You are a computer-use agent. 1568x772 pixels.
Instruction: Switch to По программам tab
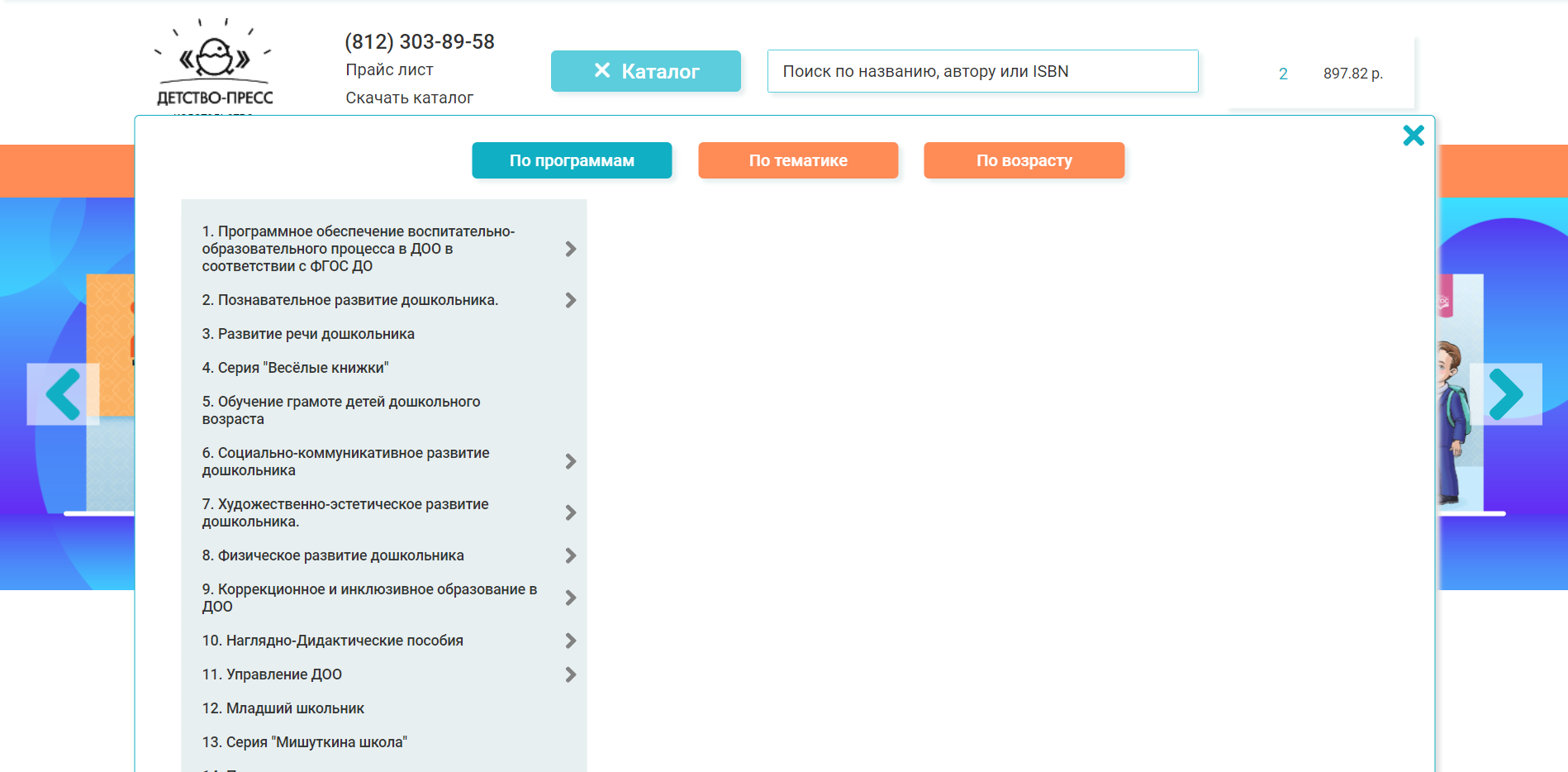point(572,160)
